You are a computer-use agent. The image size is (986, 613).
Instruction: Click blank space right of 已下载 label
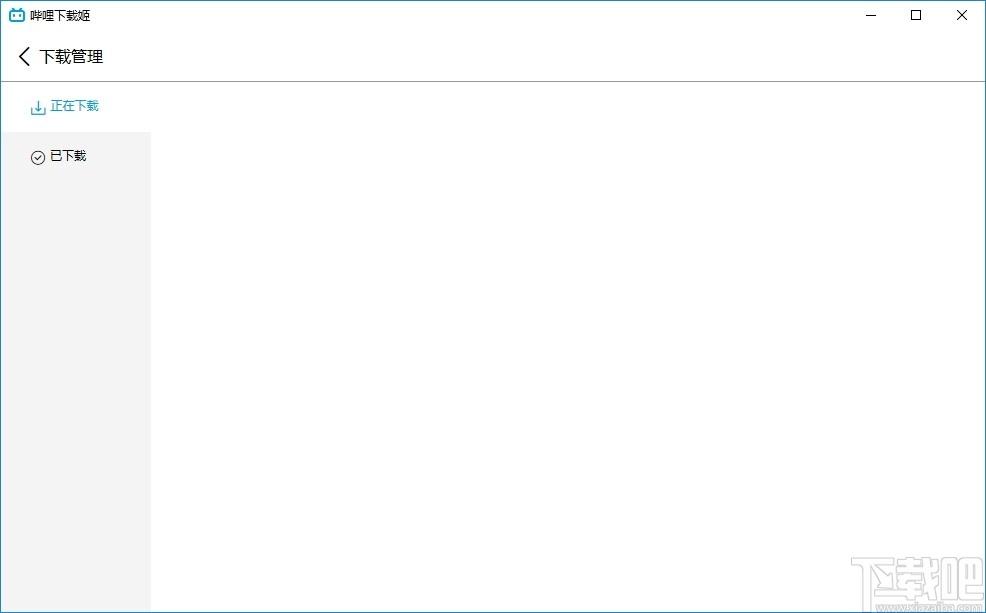[118, 157]
